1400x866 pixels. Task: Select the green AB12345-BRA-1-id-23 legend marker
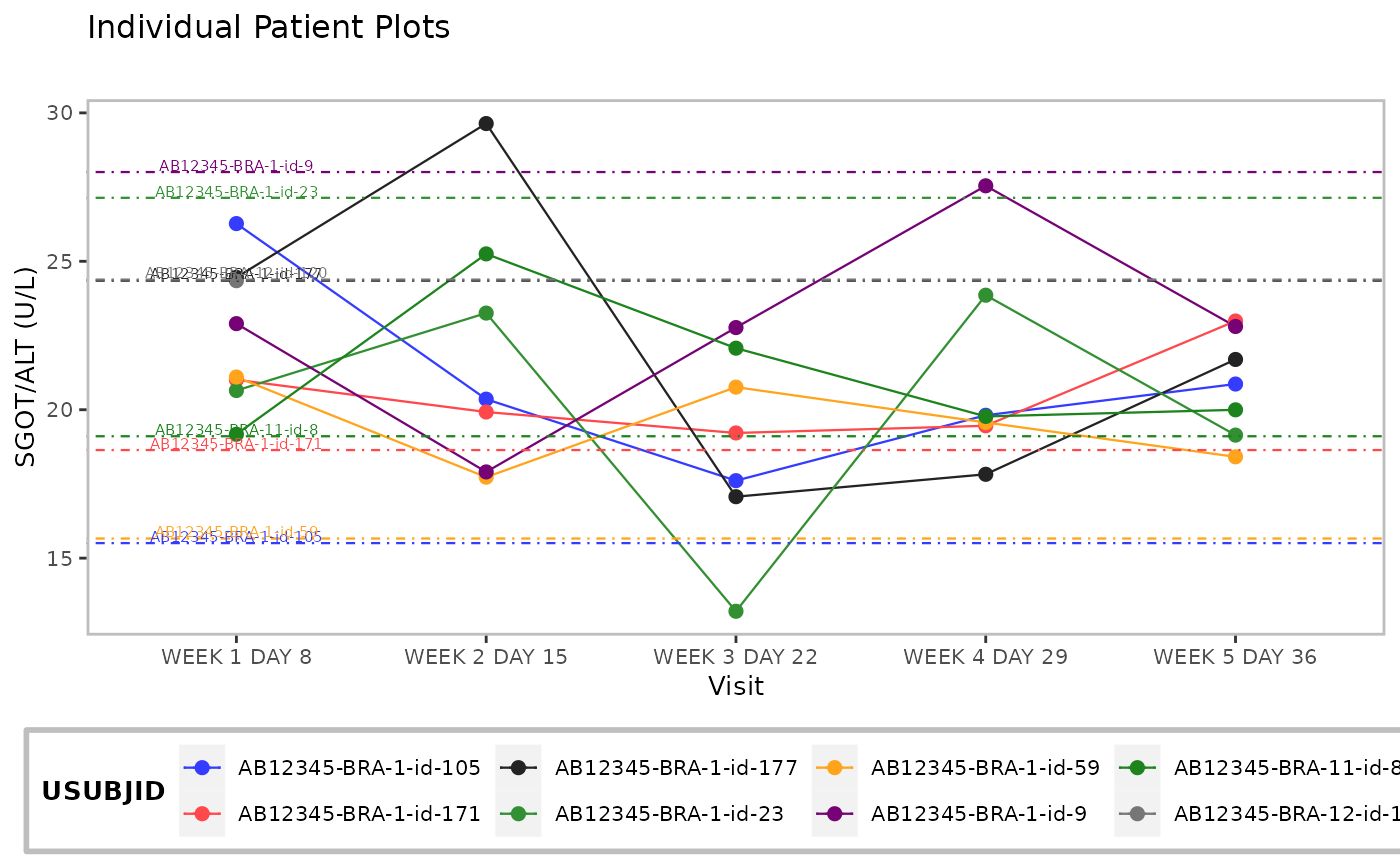(x=519, y=814)
